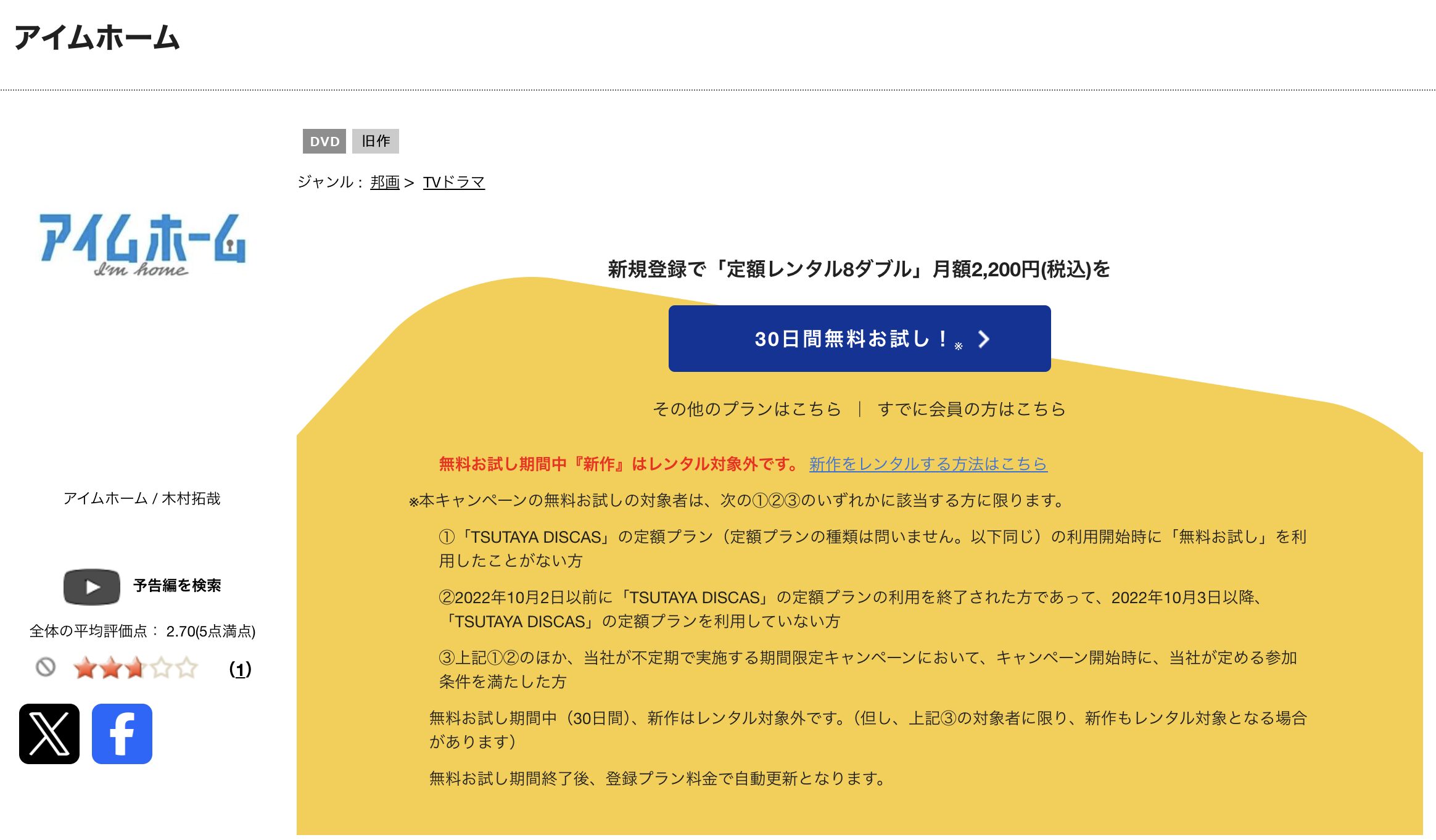Click the アイムホーム cover thumbnail
Screen dimensions: 1436x840
pos(142,245)
